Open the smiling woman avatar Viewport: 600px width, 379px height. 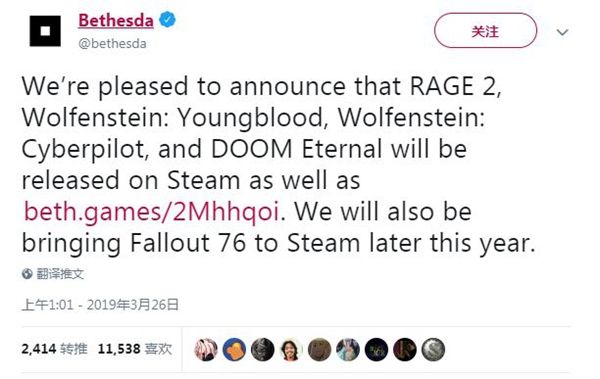point(291,350)
